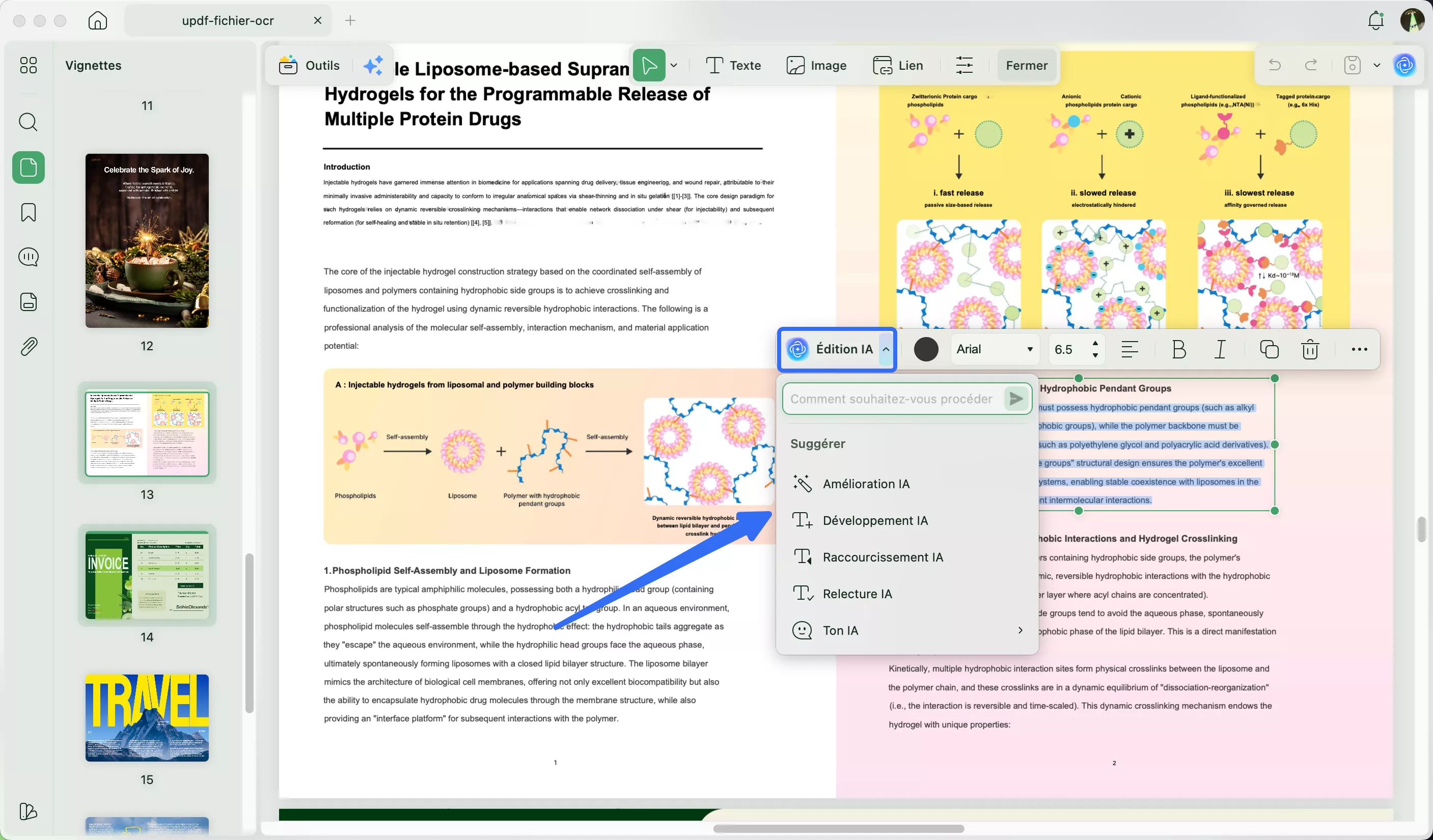
Task: Toggle bold formatting
Action: (x=1179, y=349)
